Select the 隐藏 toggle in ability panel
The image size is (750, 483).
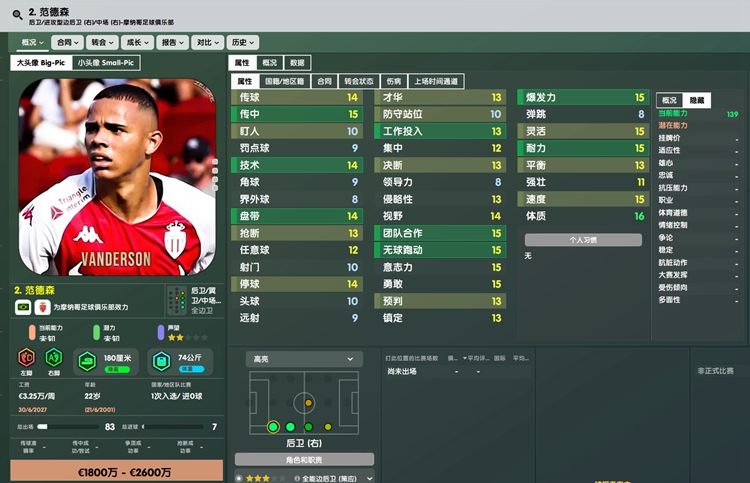pyautogui.click(x=696, y=100)
